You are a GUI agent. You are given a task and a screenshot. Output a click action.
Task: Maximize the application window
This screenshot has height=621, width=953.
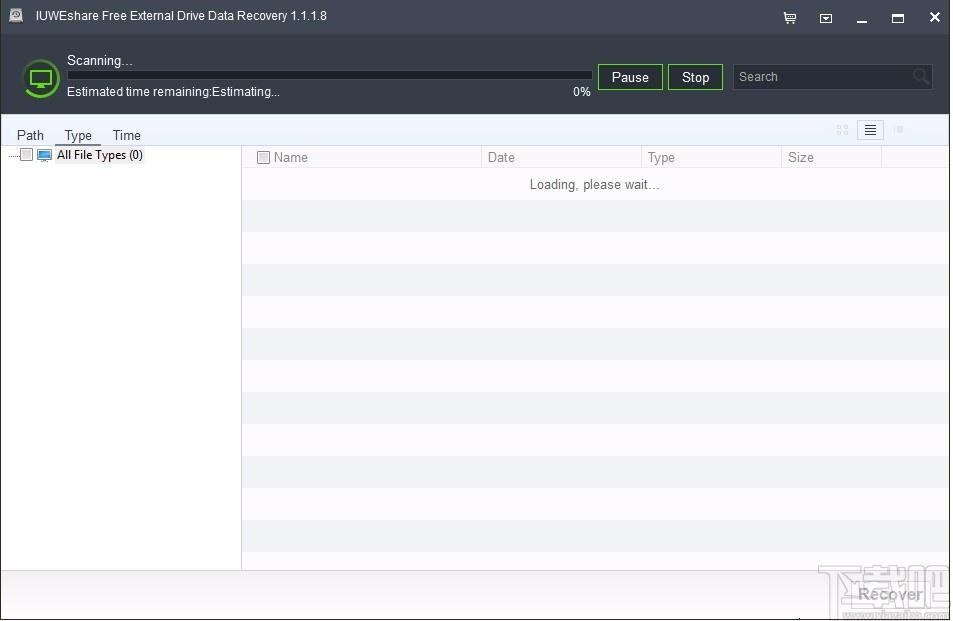tap(898, 18)
